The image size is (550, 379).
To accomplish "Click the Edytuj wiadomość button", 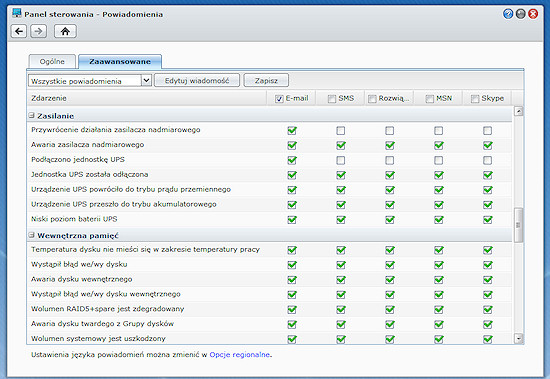I will click(x=197, y=80).
